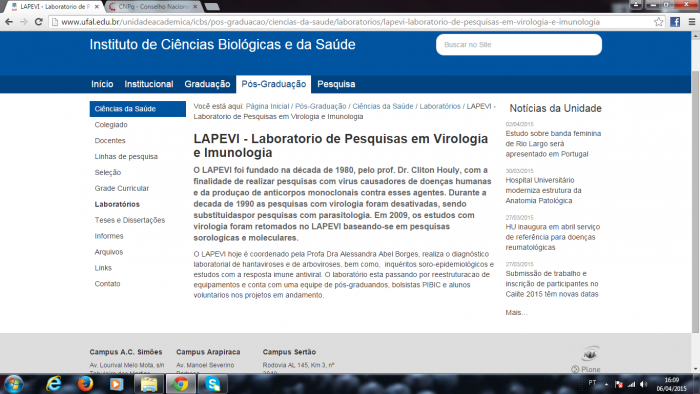Click Página Inicial breadcrumb link

point(267,106)
